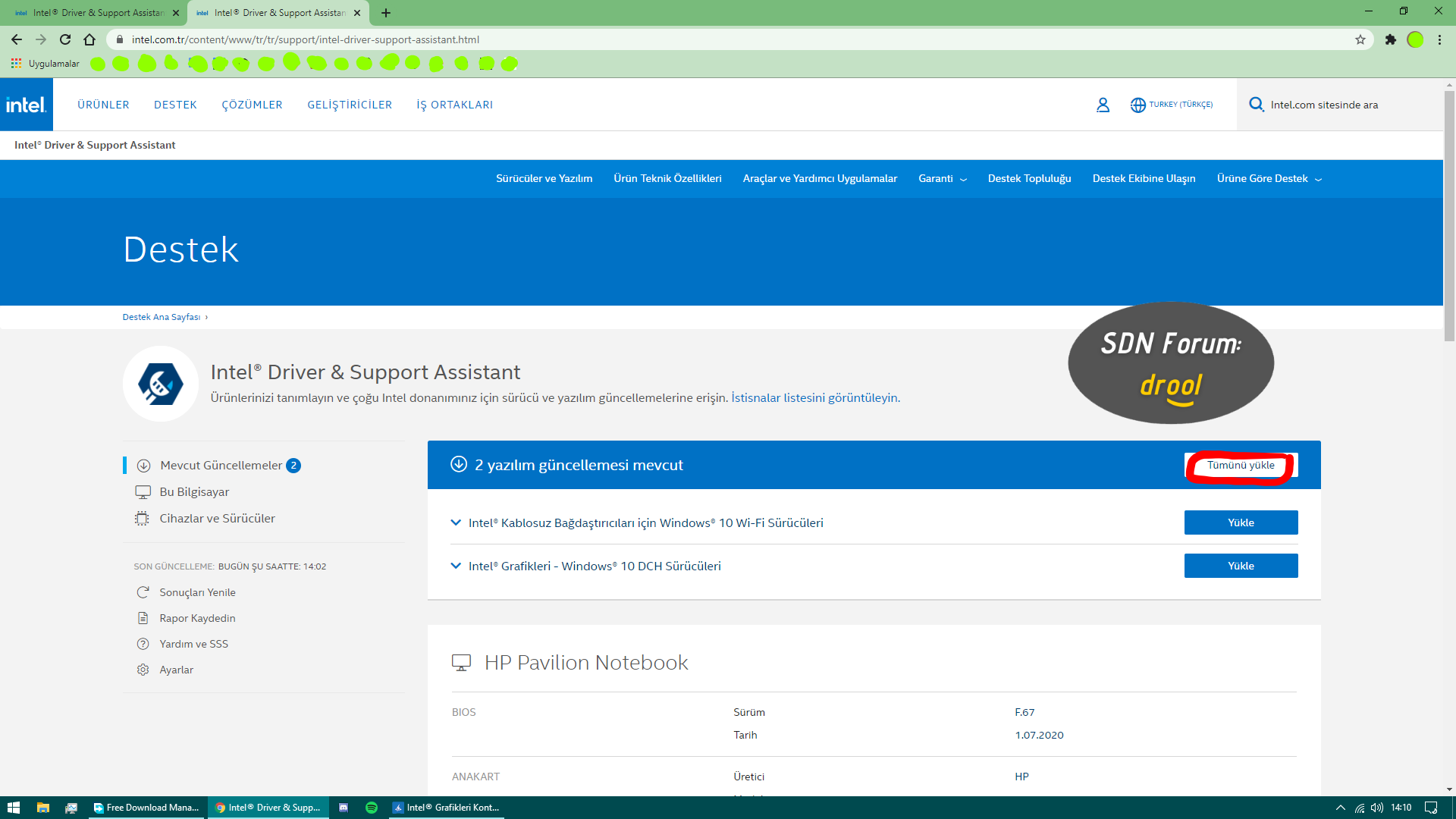
Task: Expand the Intel Grafikleri DCH Sürücüleri entry
Action: (x=456, y=566)
